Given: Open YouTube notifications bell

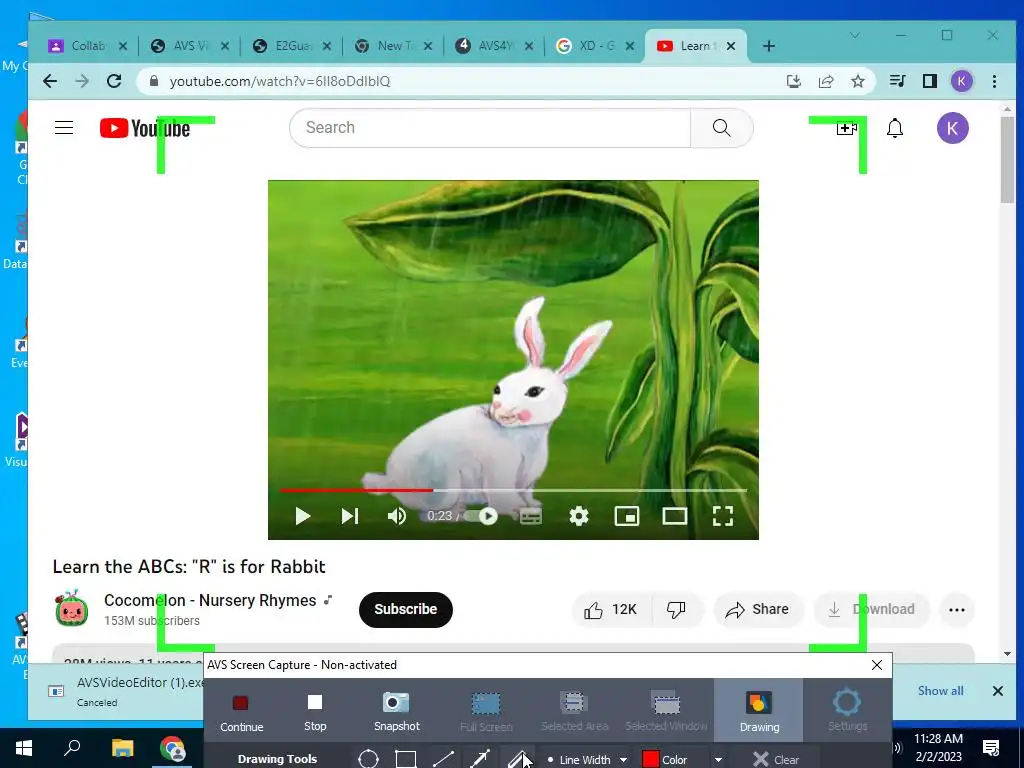Looking at the screenshot, I should (895, 128).
